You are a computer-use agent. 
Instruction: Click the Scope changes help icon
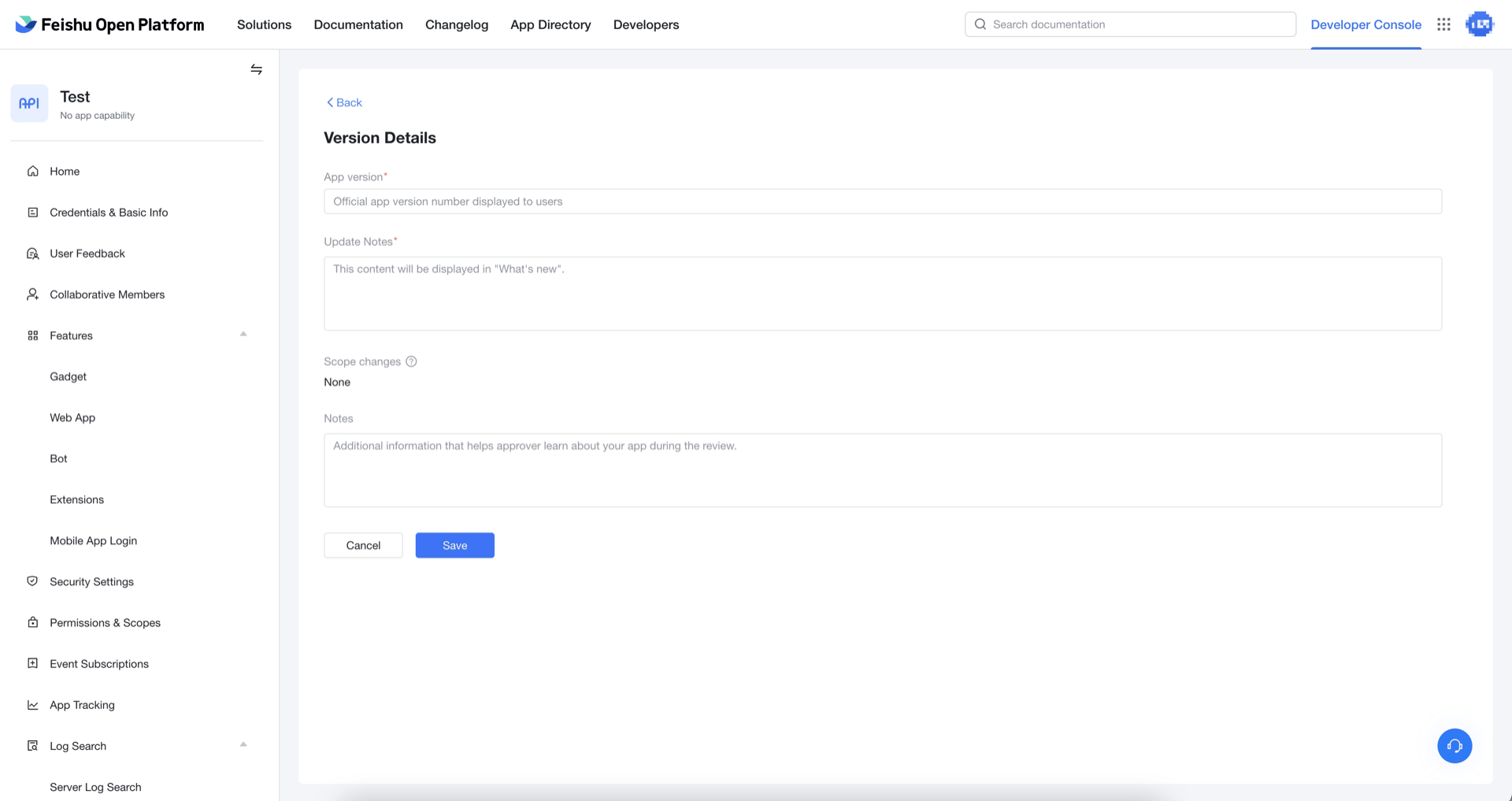[x=411, y=362]
